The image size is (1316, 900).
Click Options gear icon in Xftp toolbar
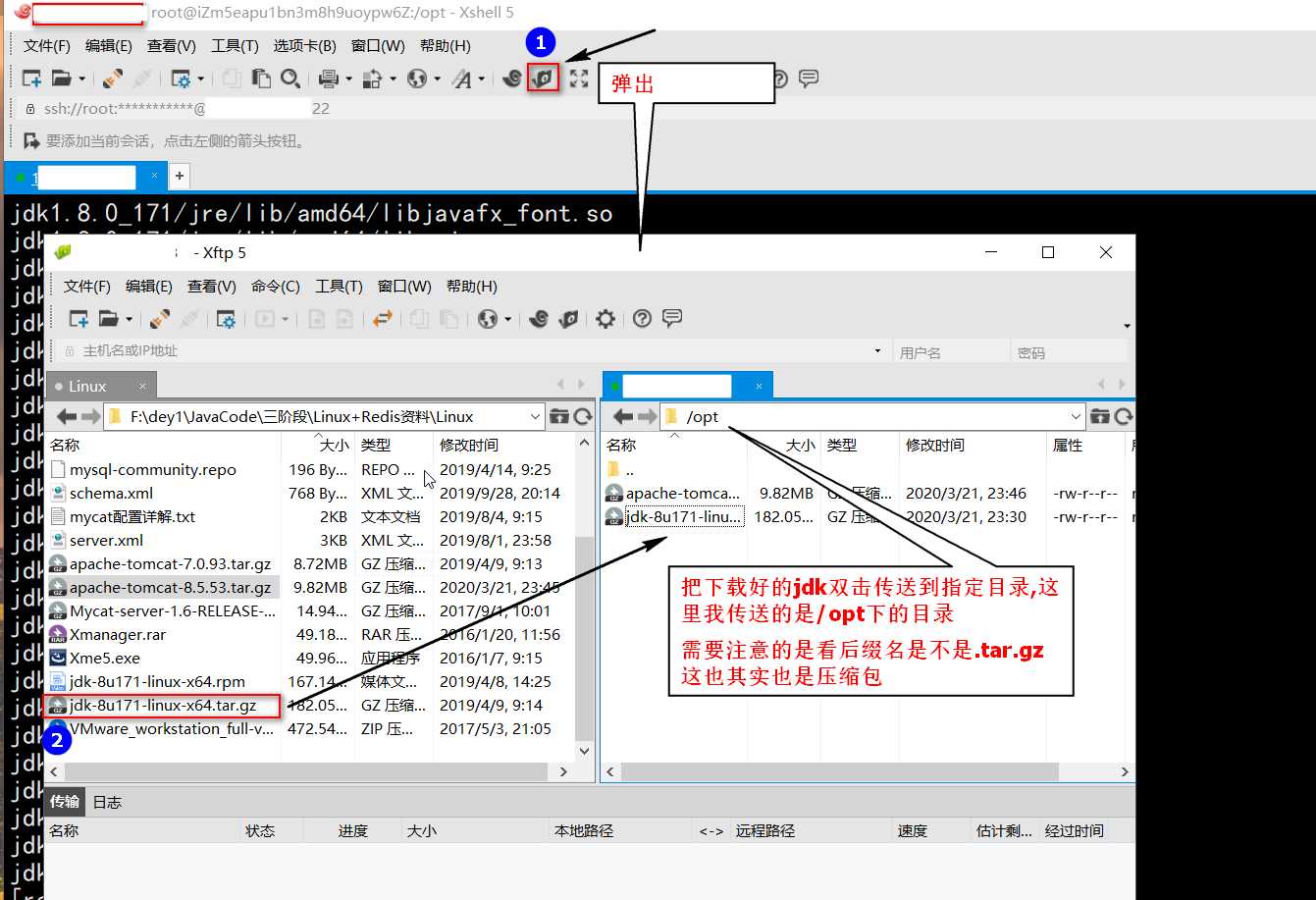pos(605,319)
